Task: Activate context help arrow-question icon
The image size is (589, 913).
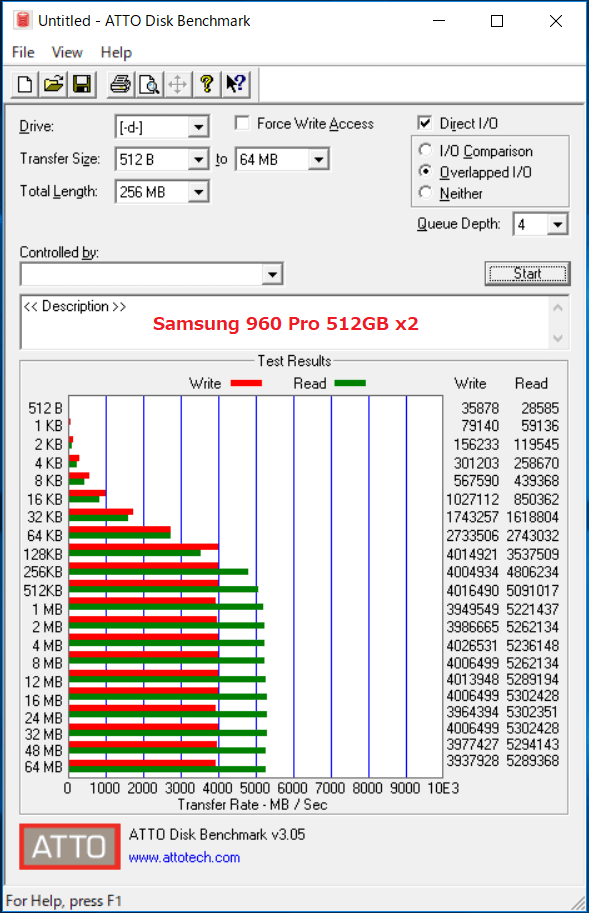Action: coord(236,84)
